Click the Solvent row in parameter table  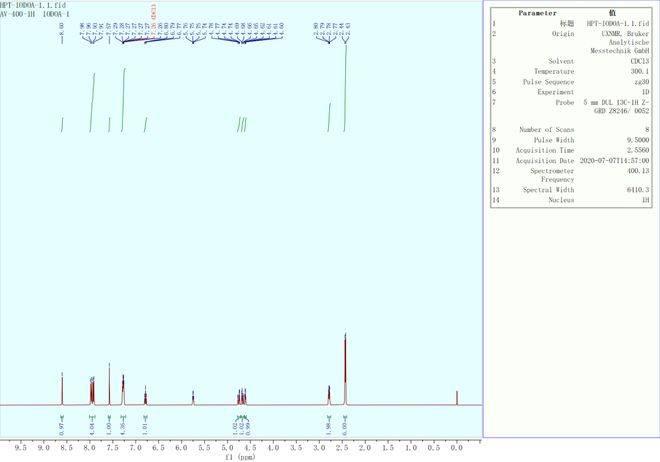pos(570,61)
